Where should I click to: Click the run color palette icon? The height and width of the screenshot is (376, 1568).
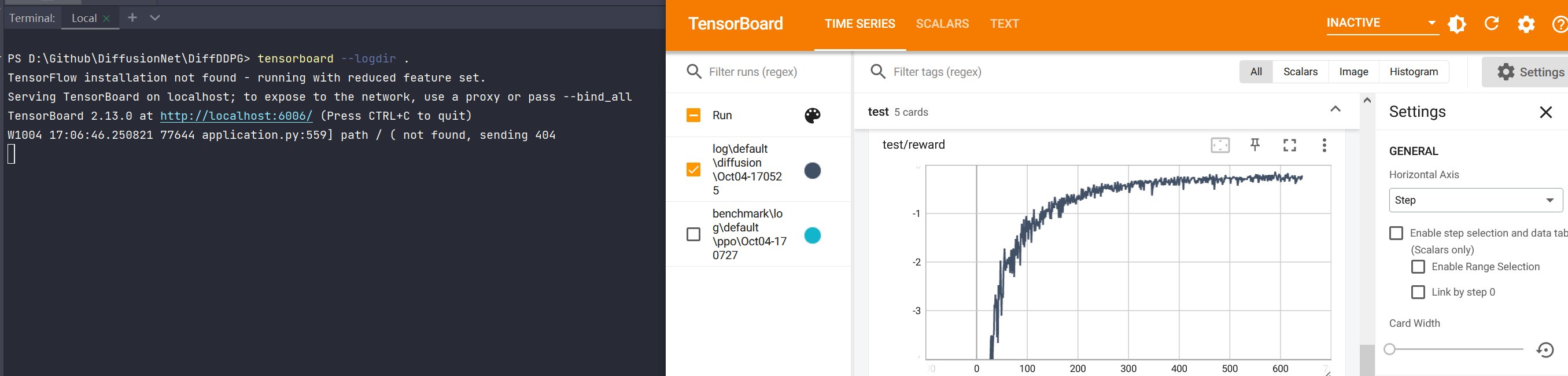812,116
